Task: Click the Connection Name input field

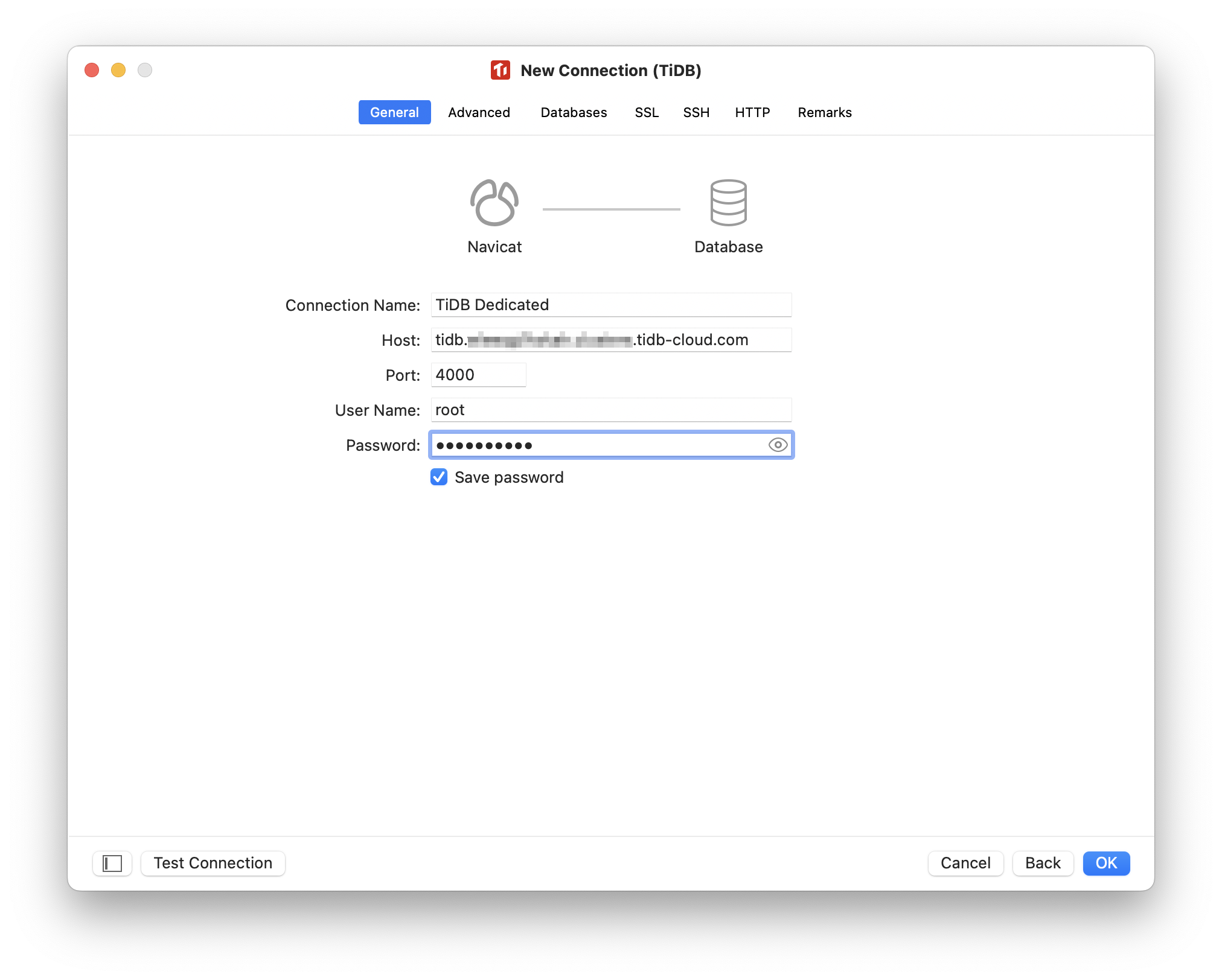Action: (610, 305)
